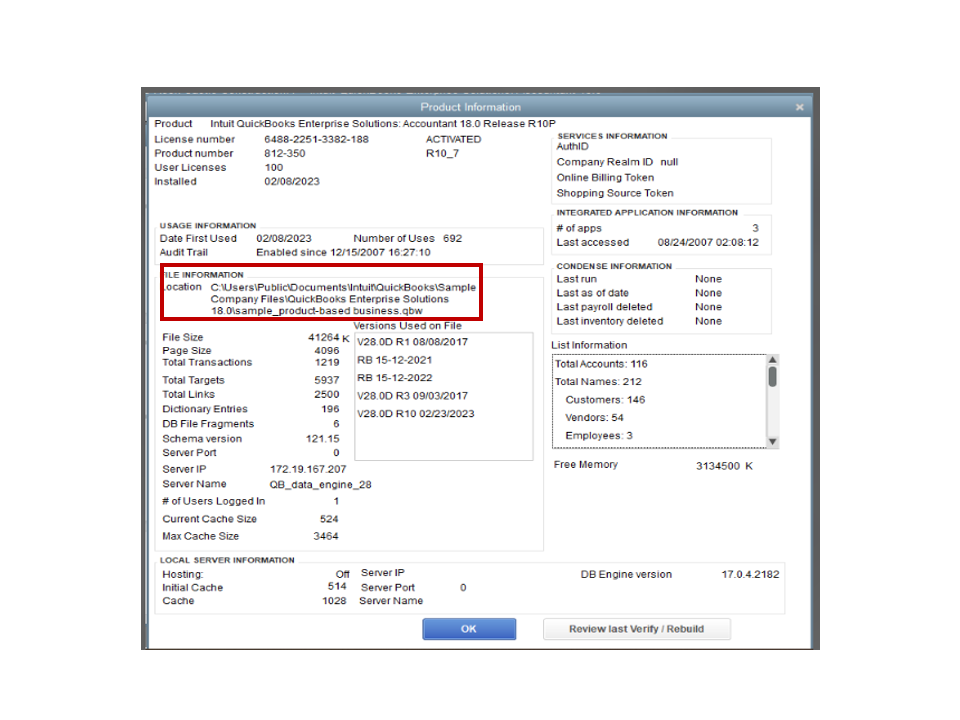
Task: Click the Page Size value 4096
Action: [x=327, y=351]
